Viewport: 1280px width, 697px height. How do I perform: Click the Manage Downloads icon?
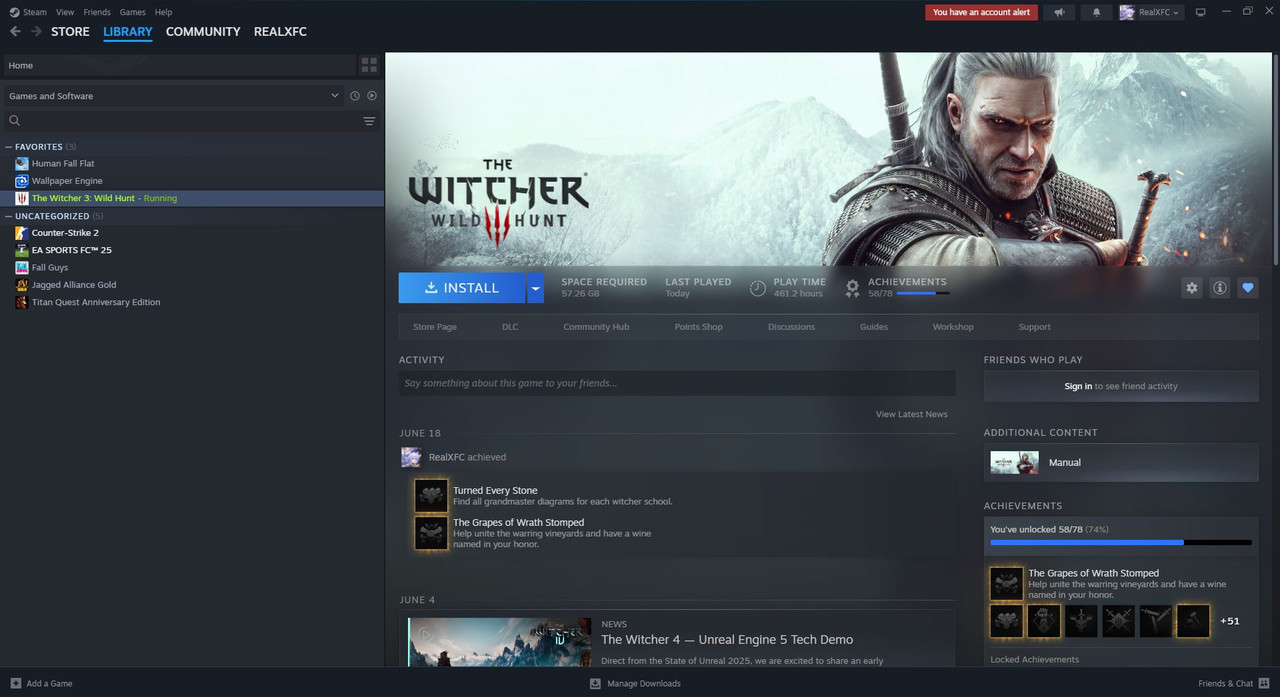[x=595, y=683]
